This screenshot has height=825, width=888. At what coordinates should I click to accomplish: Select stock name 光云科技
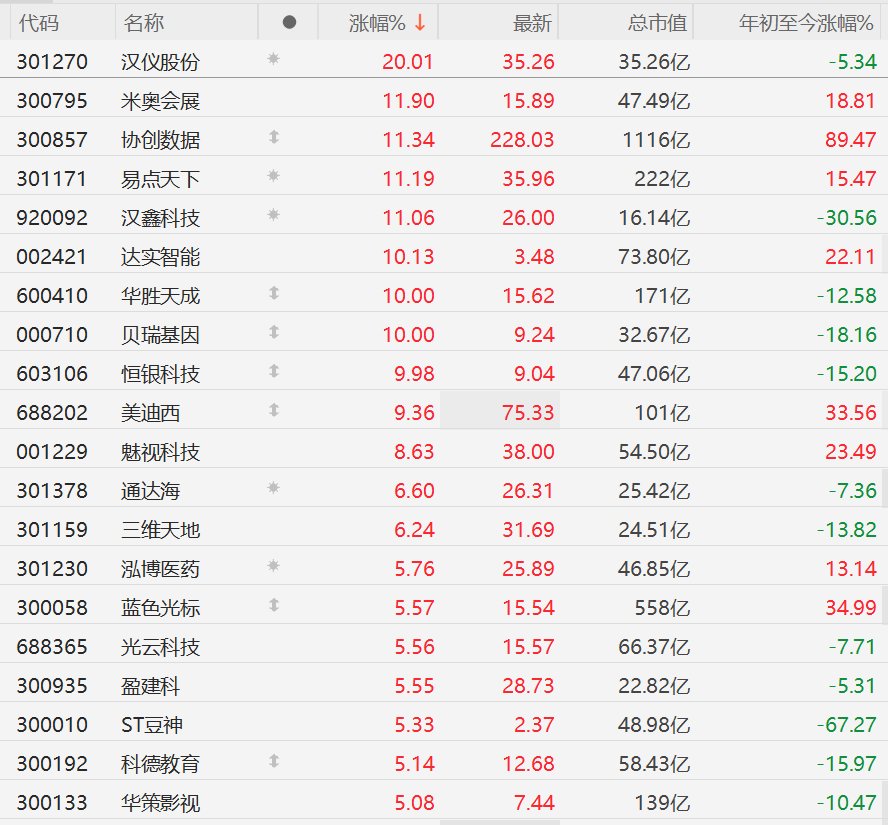coord(160,647)
